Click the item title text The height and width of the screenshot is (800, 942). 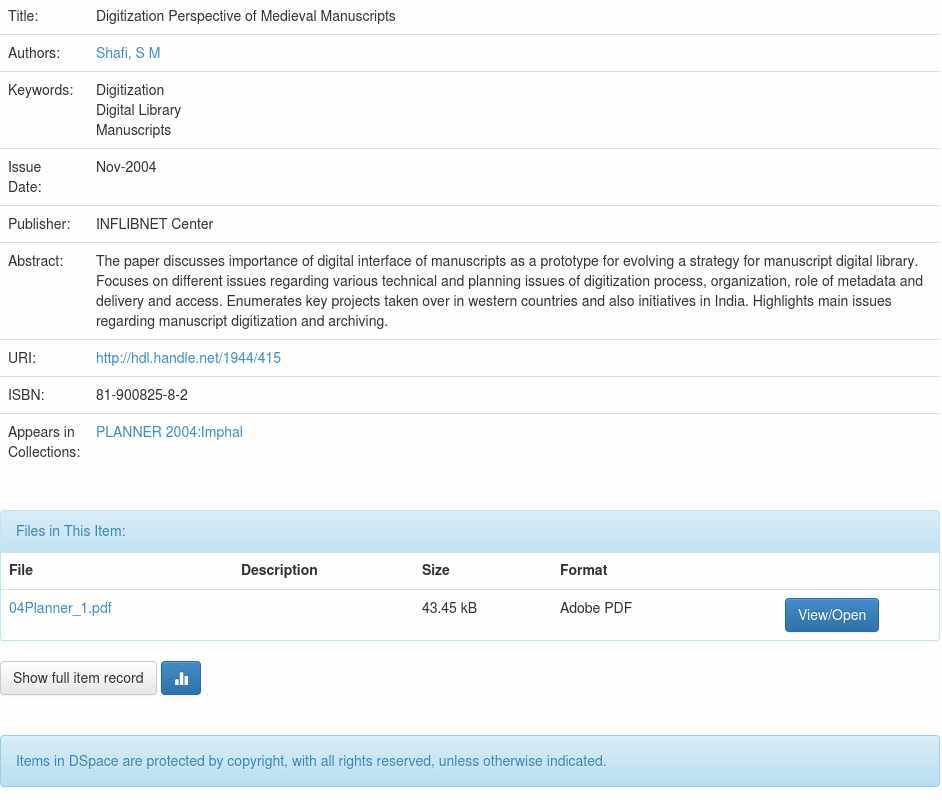(245, 16)
